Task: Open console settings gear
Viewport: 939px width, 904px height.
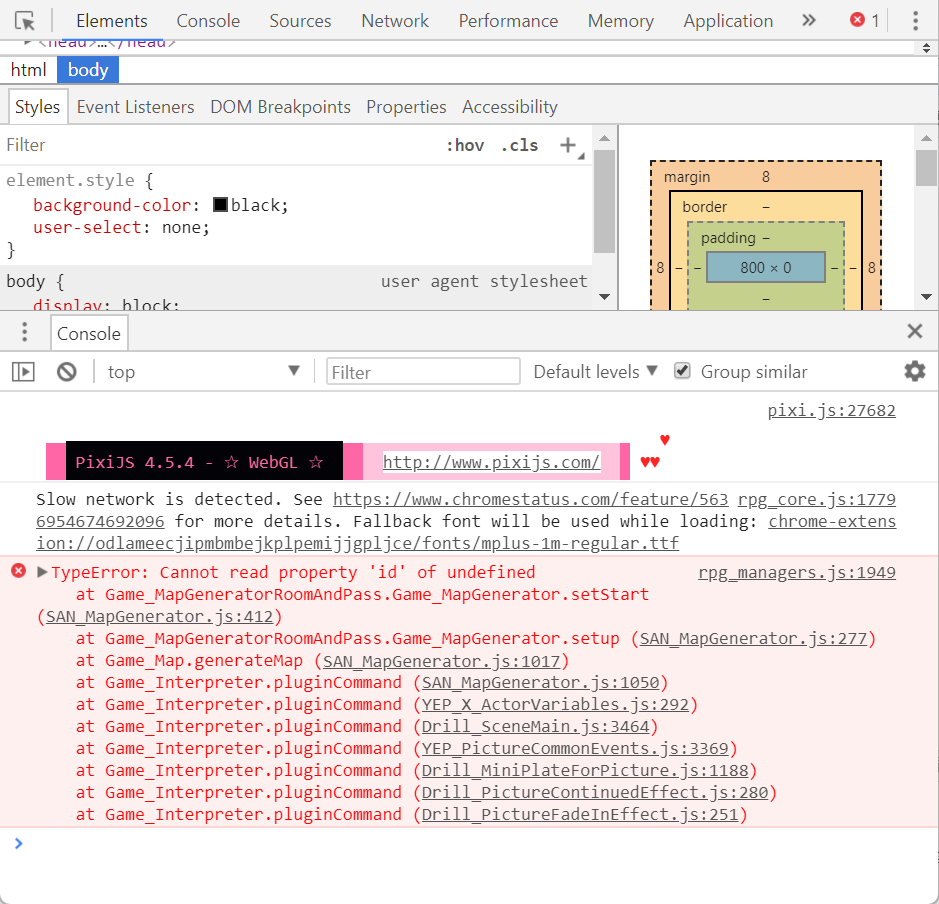Action: tap(914, 372)
